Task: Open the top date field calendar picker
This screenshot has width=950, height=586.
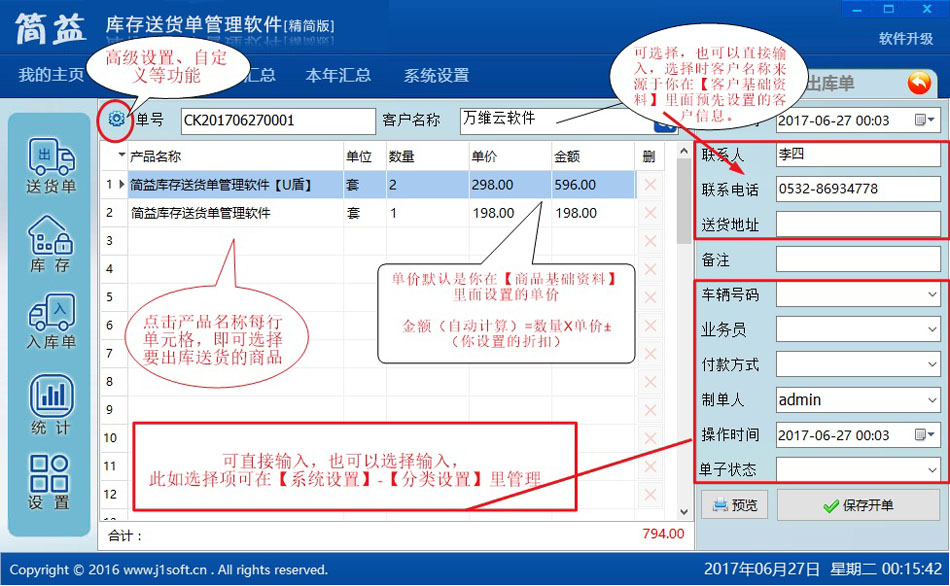Action: coord(925,120)
